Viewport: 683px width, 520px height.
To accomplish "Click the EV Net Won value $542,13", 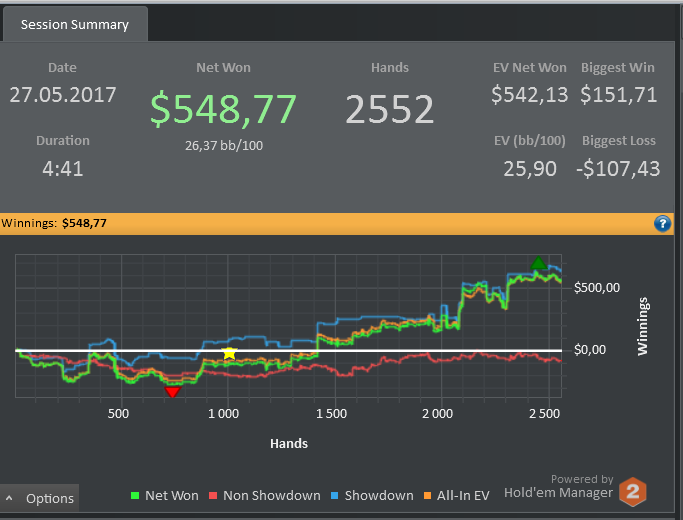I will click(530, 95).
